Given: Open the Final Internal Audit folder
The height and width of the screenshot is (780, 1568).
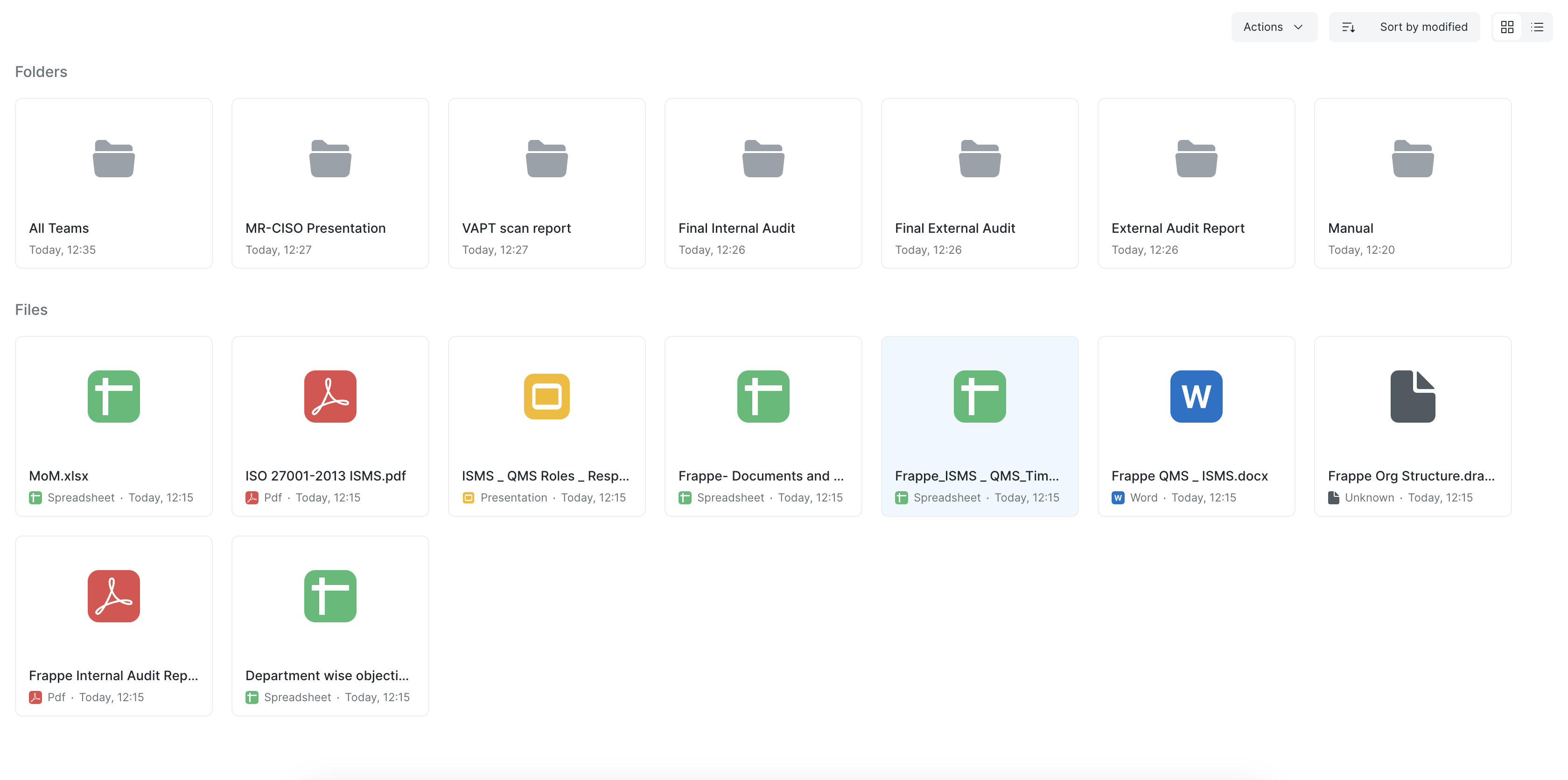Looking at the screenshot, I should [763, 182].
